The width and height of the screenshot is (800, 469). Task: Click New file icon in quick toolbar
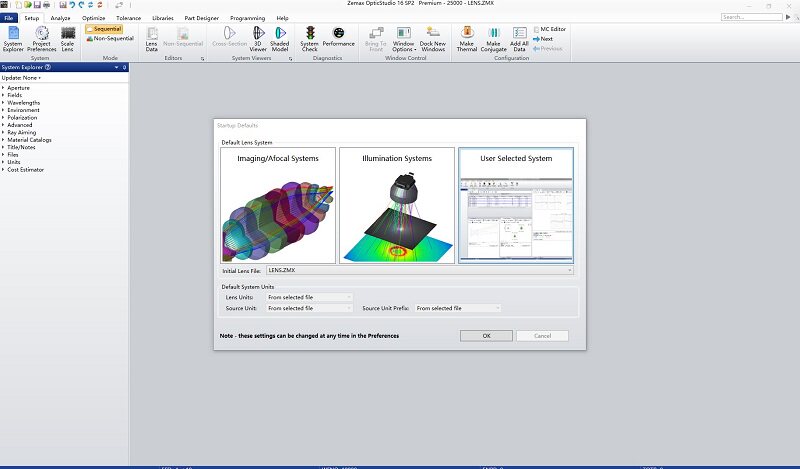[x=18, y=5]
